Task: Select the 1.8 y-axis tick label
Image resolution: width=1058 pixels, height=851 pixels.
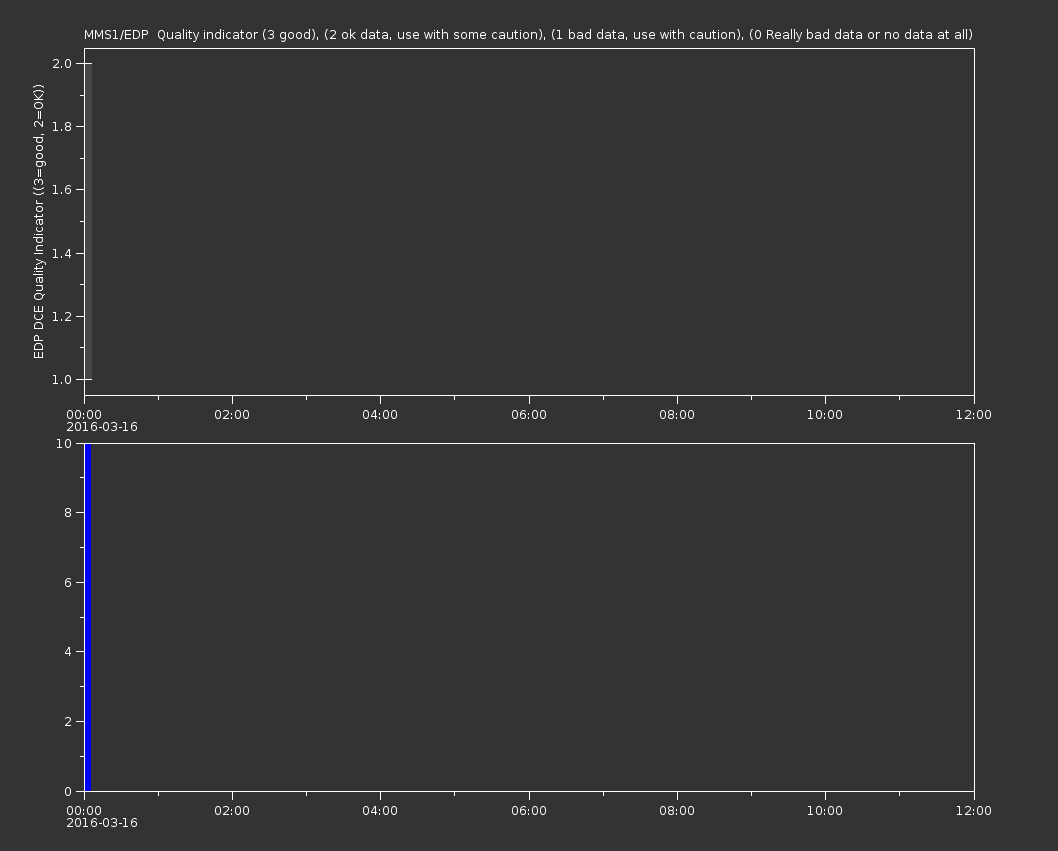Action: point(62,127)
